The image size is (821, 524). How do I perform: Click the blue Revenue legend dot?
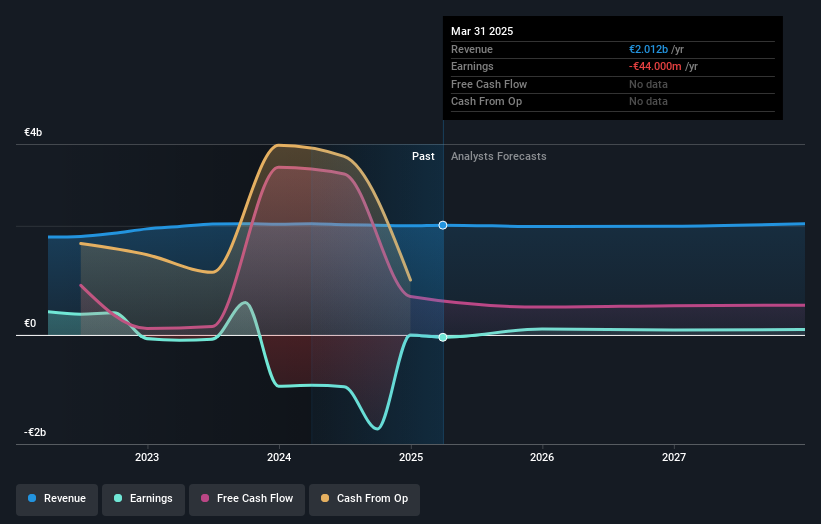click(32, 498)
